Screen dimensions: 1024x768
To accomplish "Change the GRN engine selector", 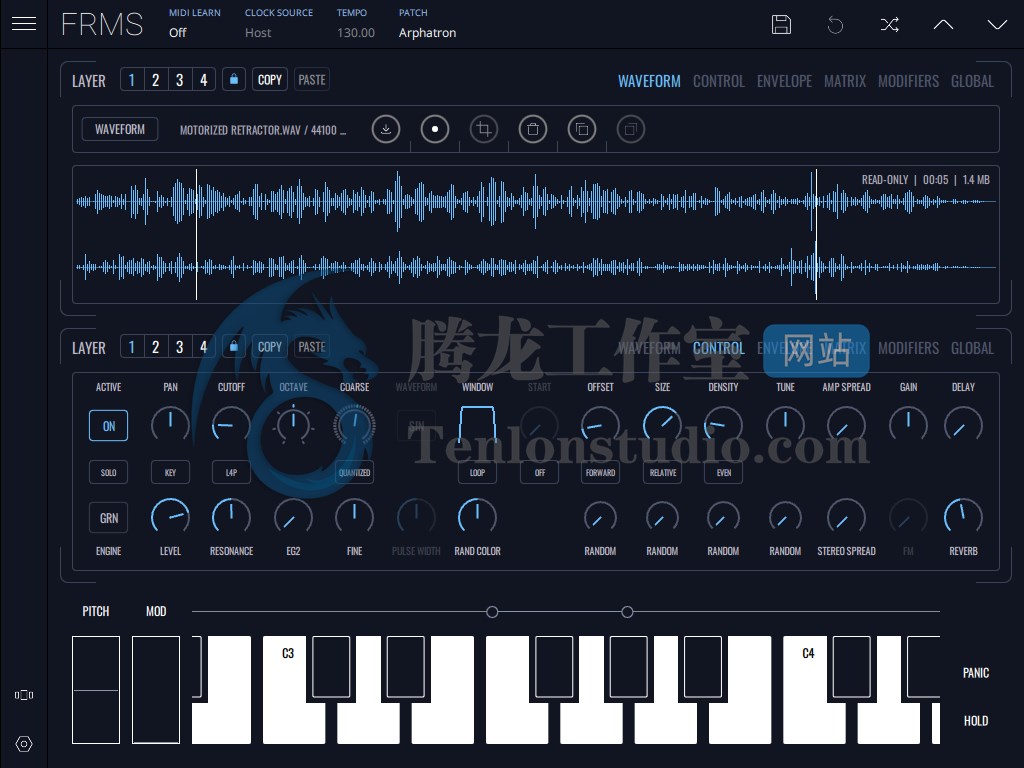I will click(108, 518).
